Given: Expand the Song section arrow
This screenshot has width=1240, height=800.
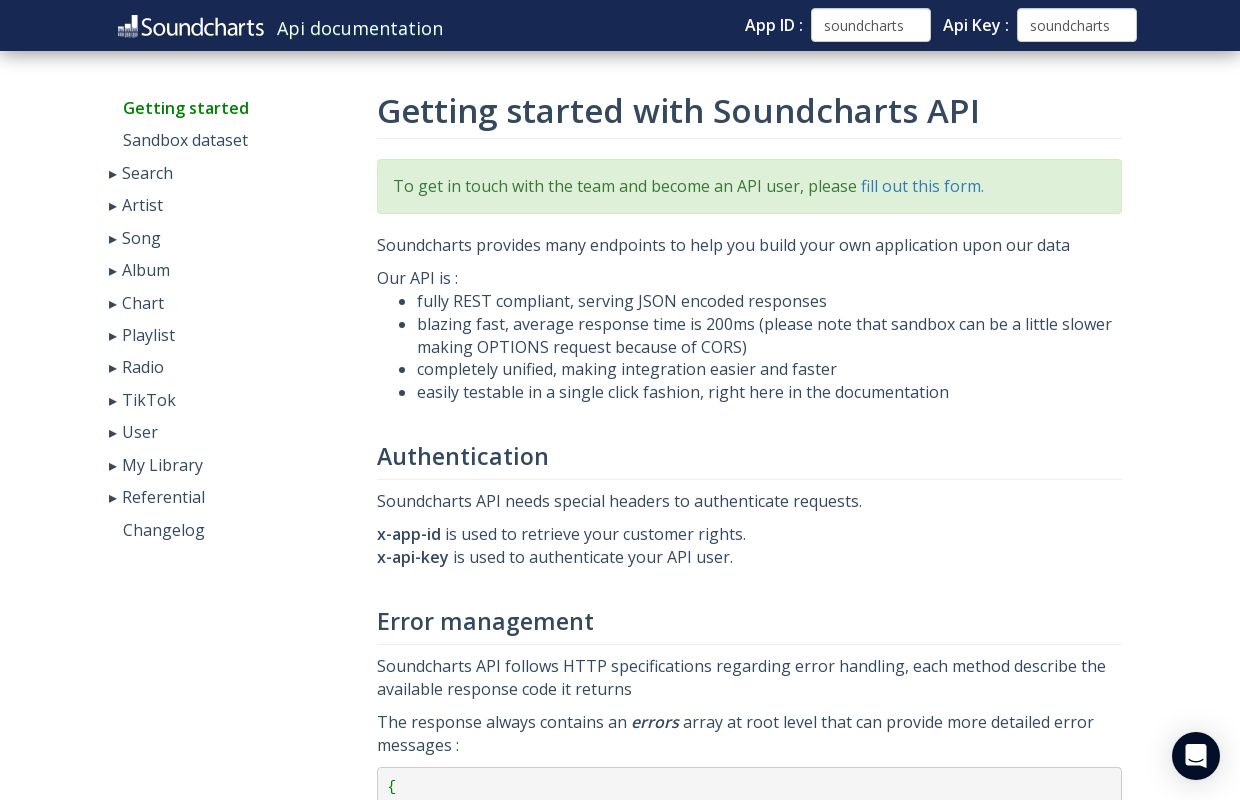Looking at the screenshot, I should pyautogui.click(x=113, y=239).
